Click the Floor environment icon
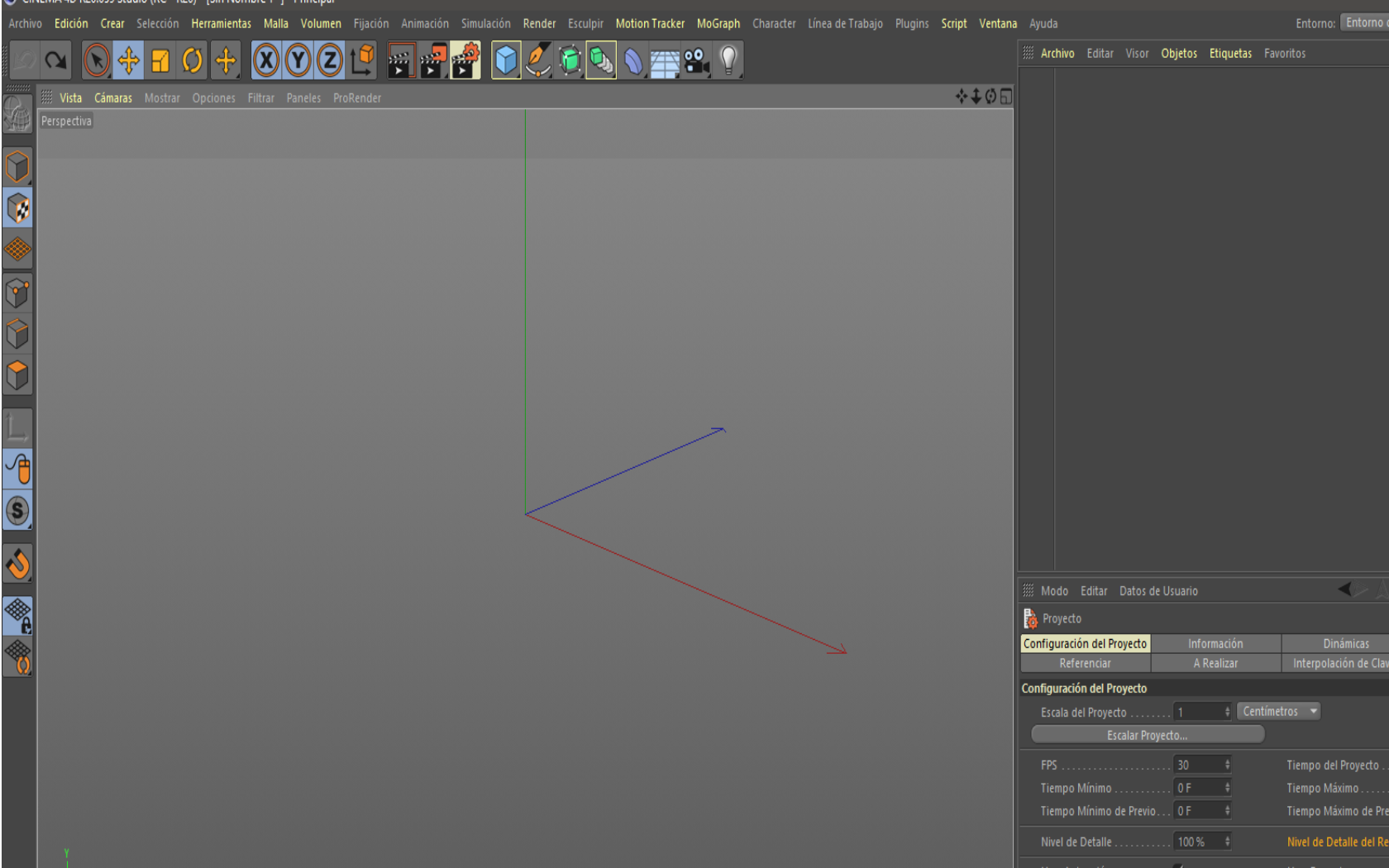This screenshot has height=868, width=1389. click(x=665, y=60)
